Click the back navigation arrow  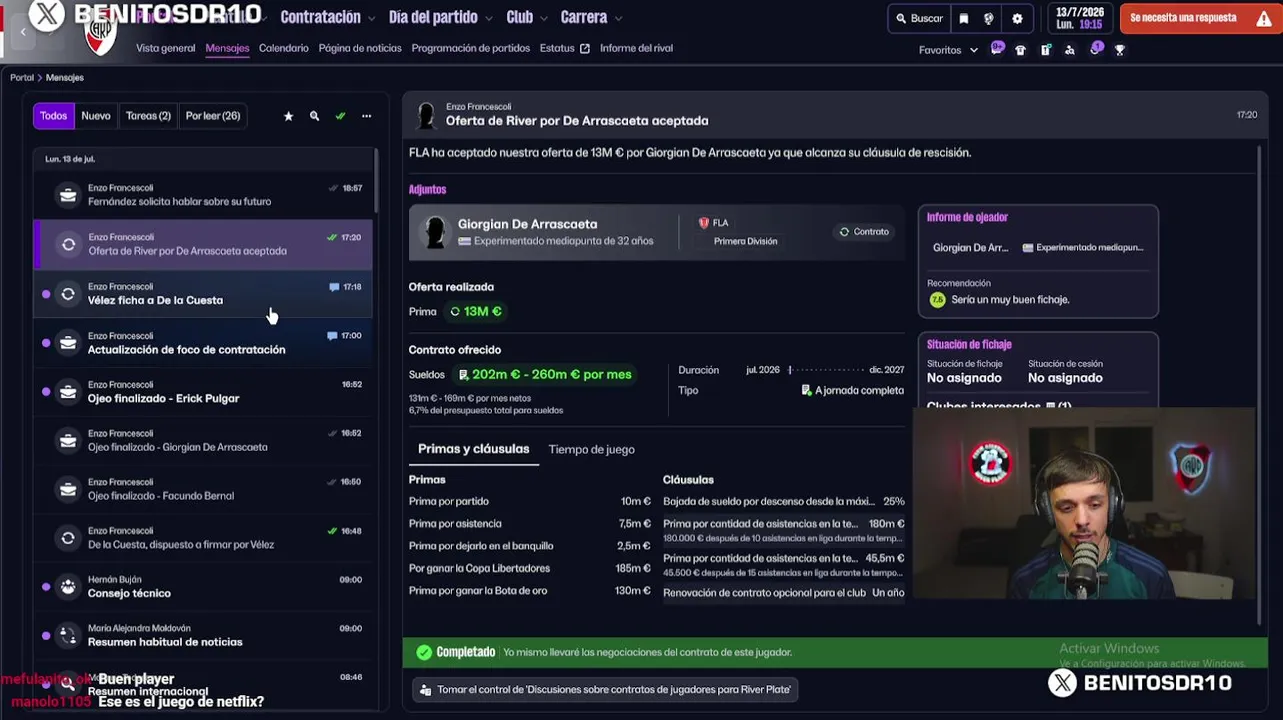point(23,32)
